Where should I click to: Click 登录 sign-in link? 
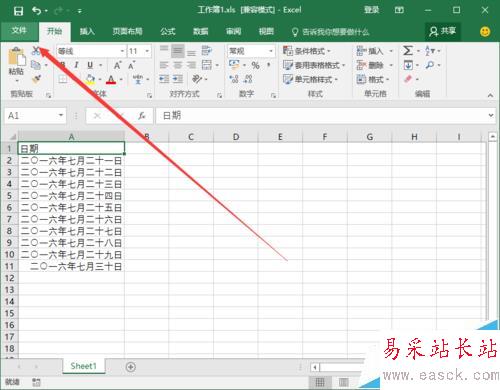[x=372, y=10]
